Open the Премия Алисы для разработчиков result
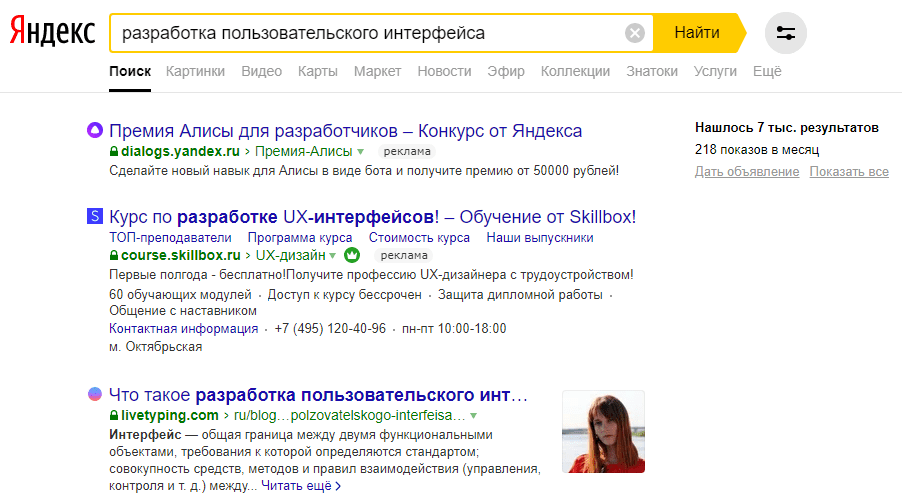Image resolution: width=902 pixels, height=498 pixels. point(345,131)
